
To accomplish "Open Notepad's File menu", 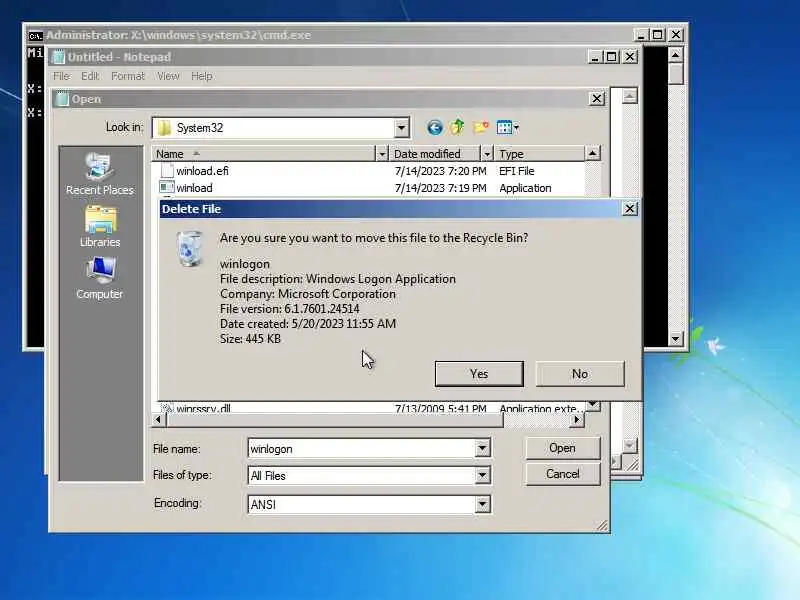I will [x=61, y=76].
